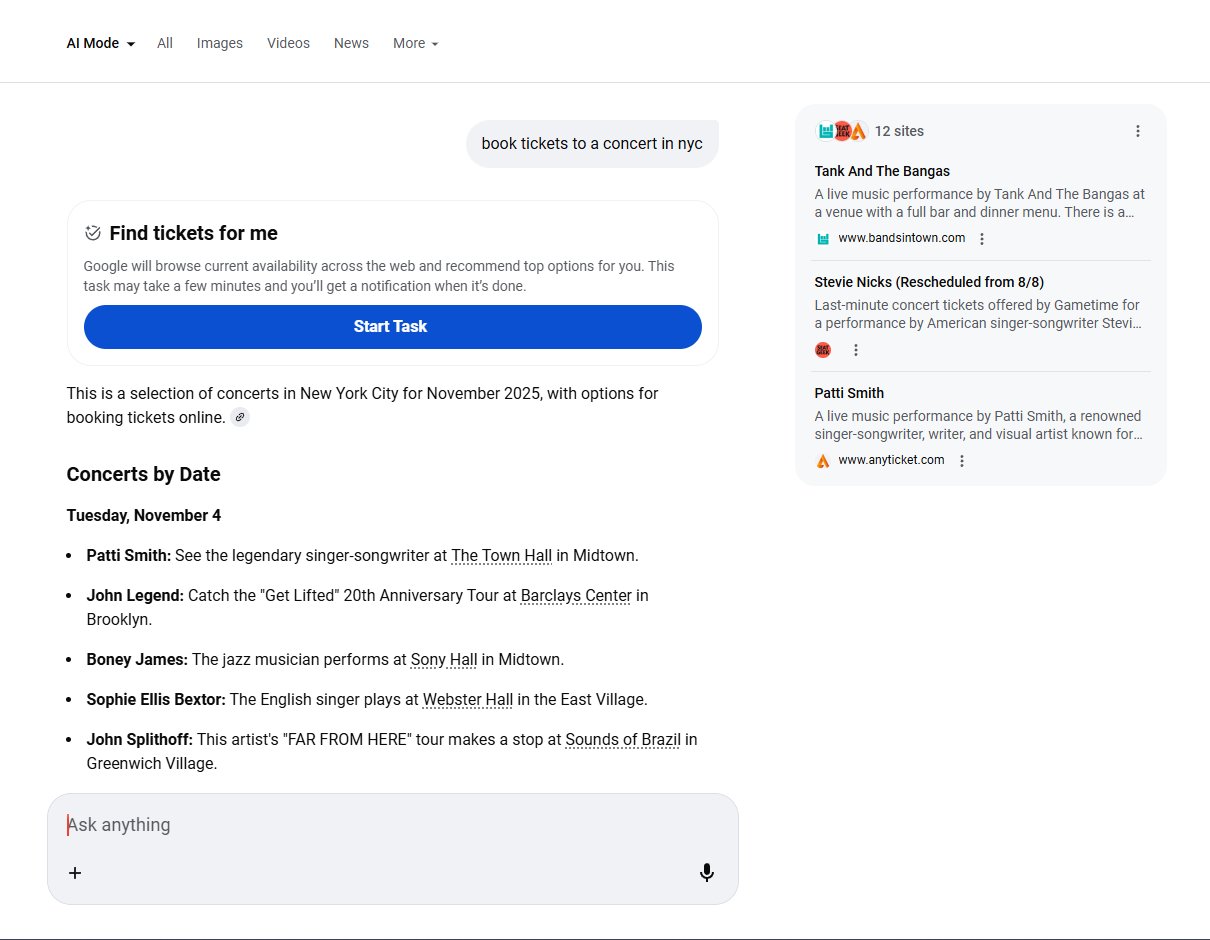Select the All results tab
The height and width of the screenshot is (940, 1210).
pyautogui.click(x=165, y=43)
